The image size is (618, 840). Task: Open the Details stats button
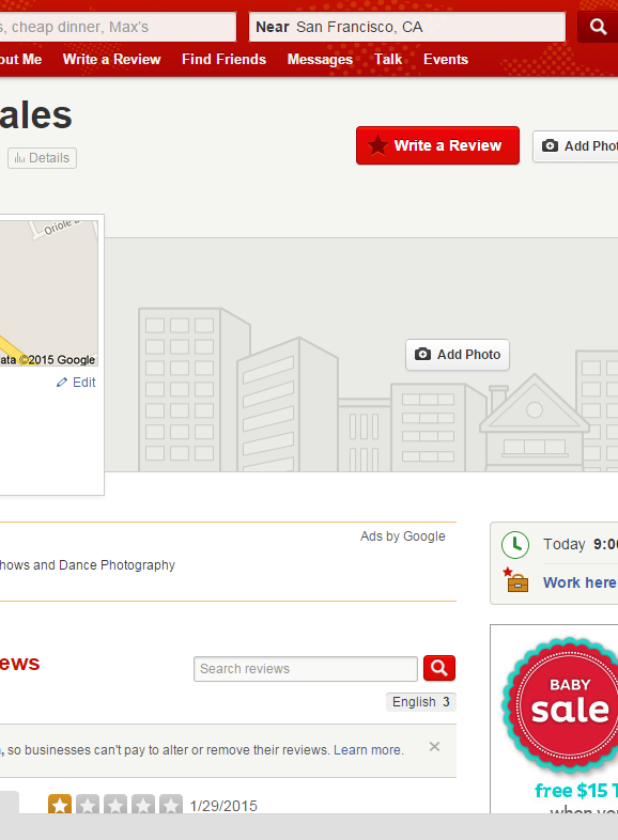pyautogui.click(x=42, y=158)
